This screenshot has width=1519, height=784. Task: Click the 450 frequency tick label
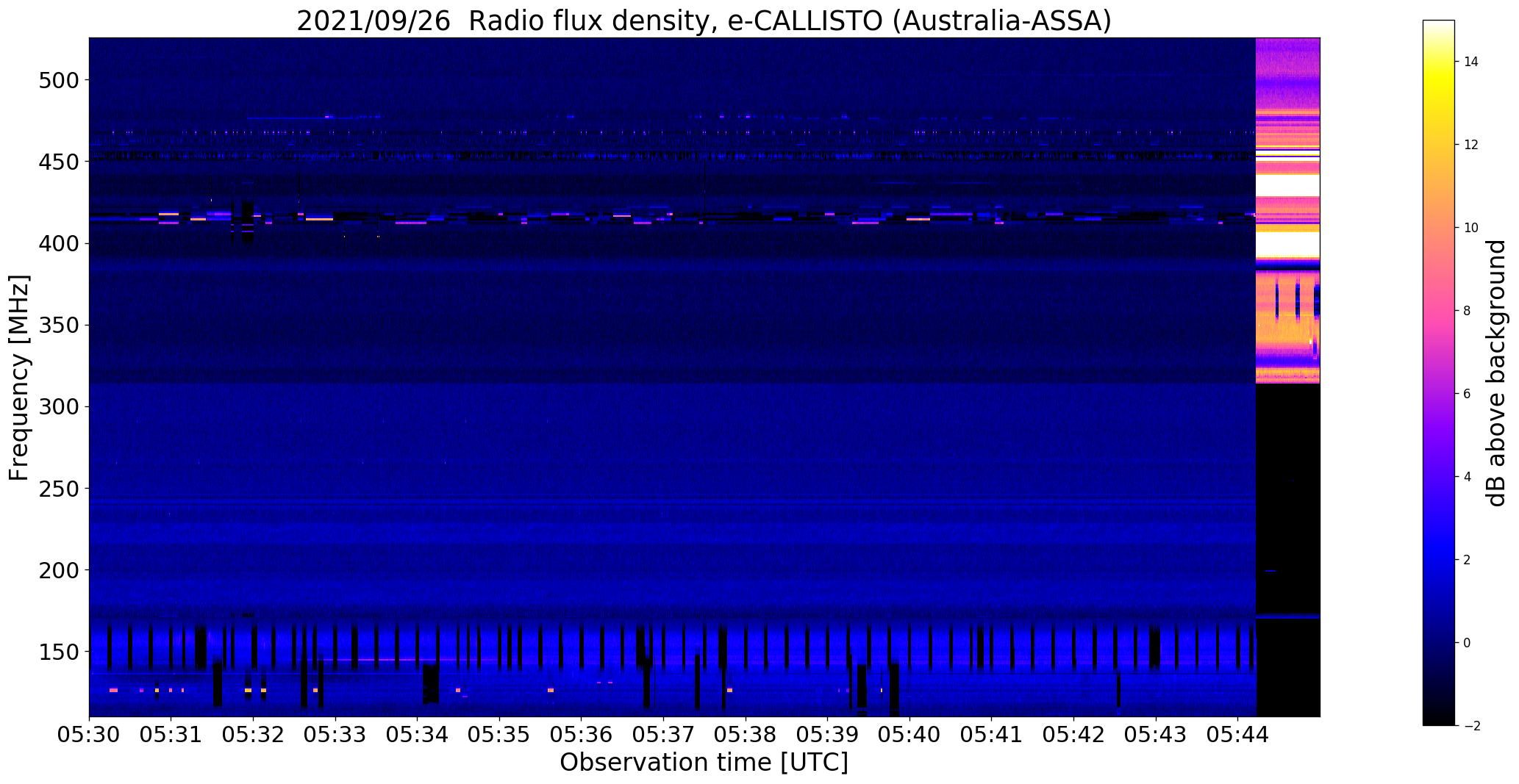pos(58,161)
